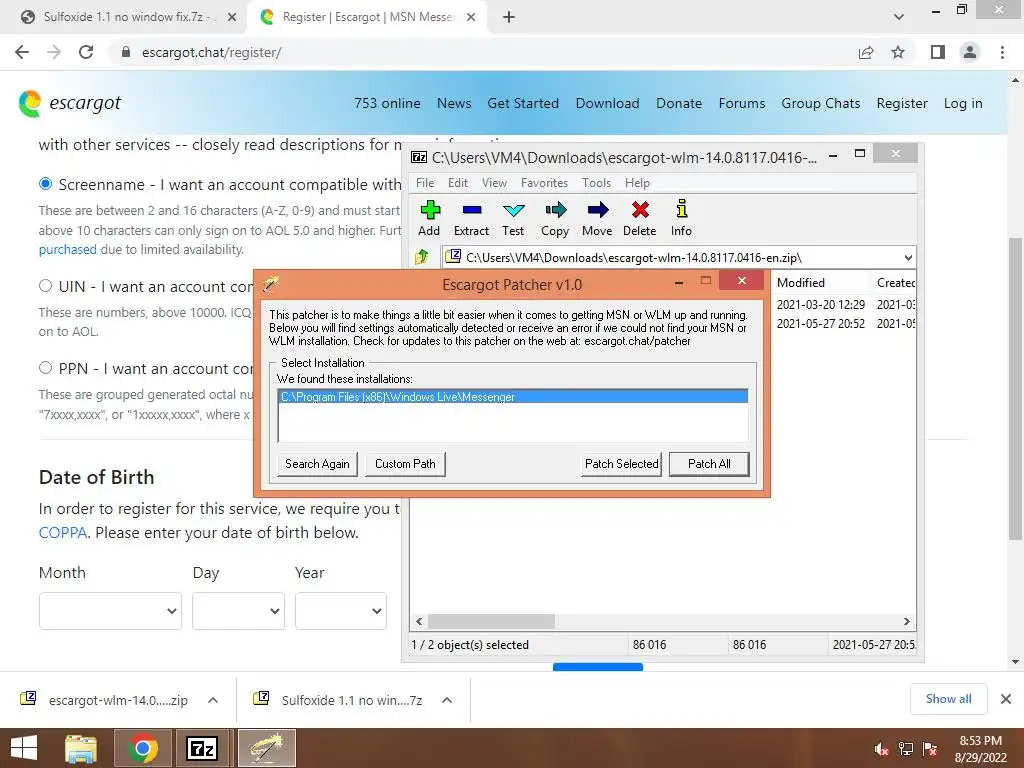Screen dimensions: 1024x768
Task: Click Log in link
Action: point(963,103)
